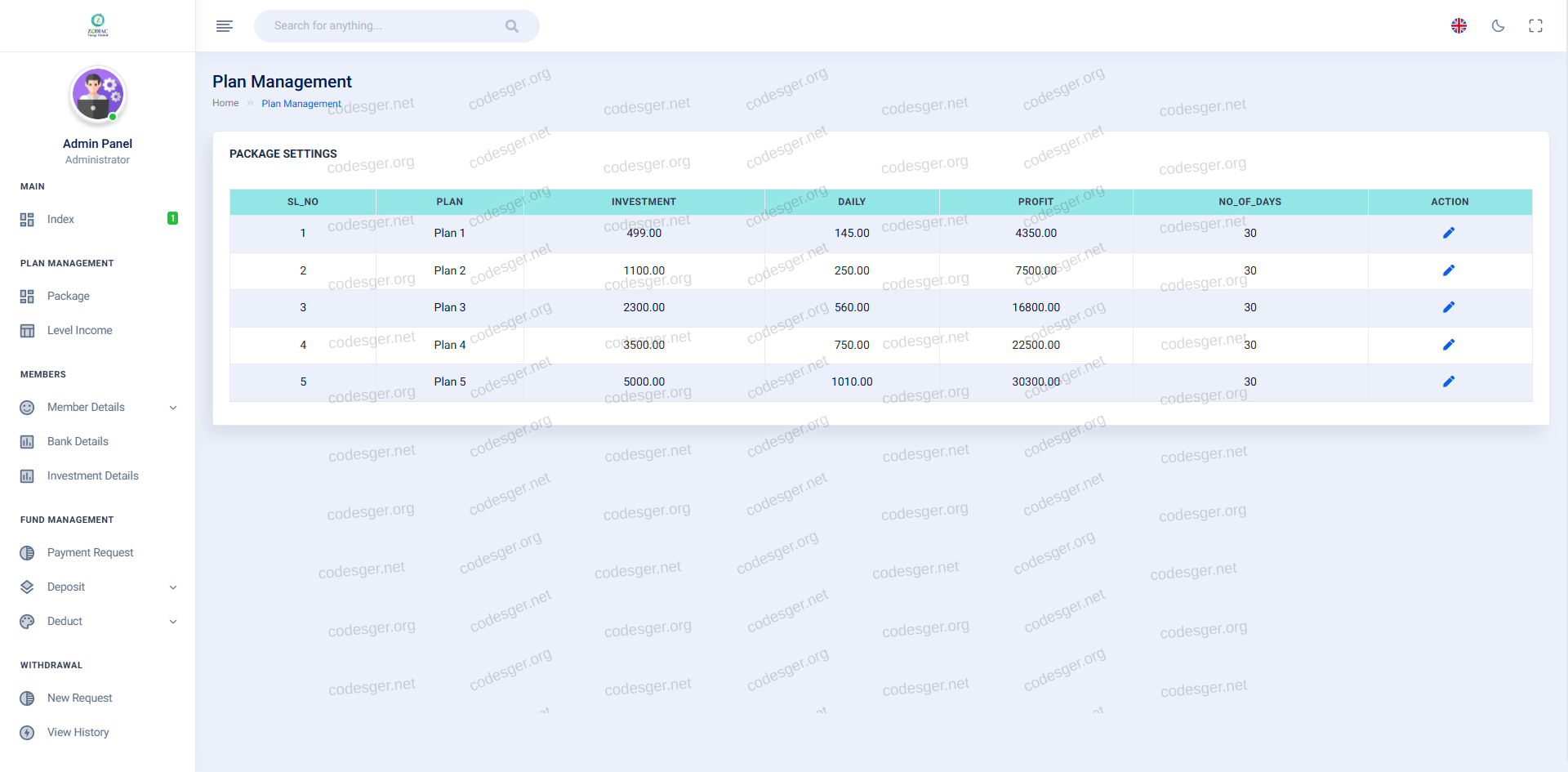Edit Plan 5 using pencil icon
1568x772 pixels.
(x=1449, y=382)
